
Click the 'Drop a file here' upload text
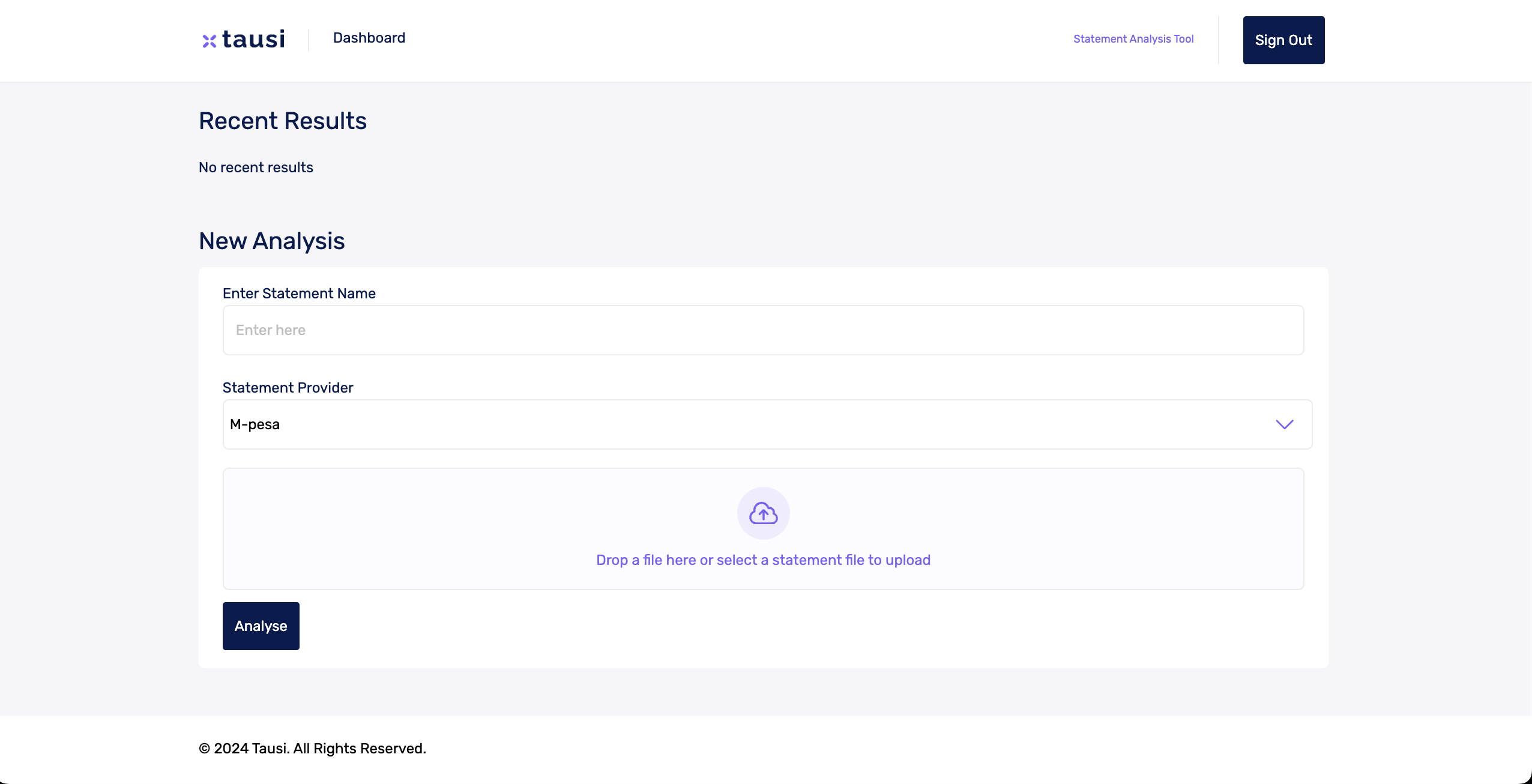[763, 560]
